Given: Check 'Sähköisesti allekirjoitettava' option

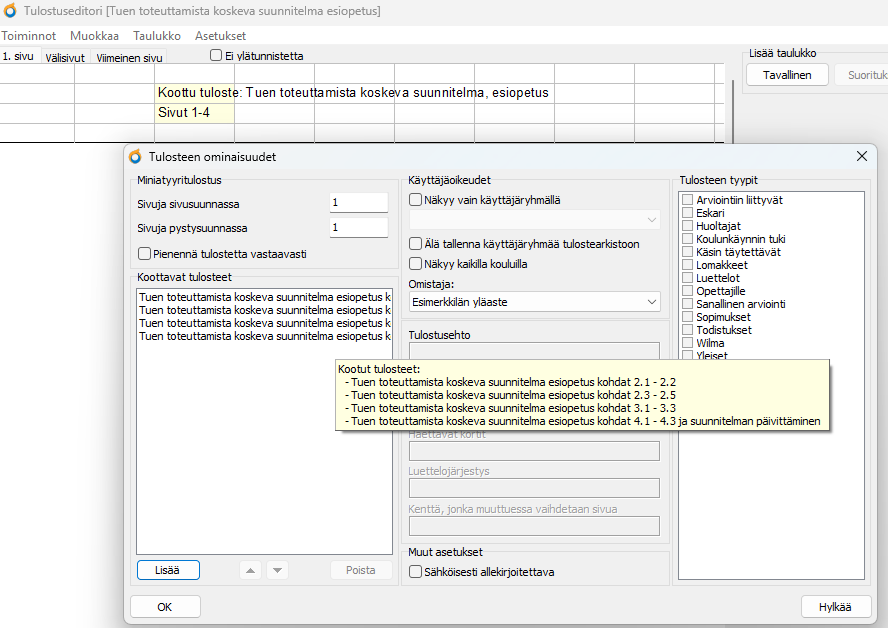Looking at the screenshot, I should tap(416, 572).
